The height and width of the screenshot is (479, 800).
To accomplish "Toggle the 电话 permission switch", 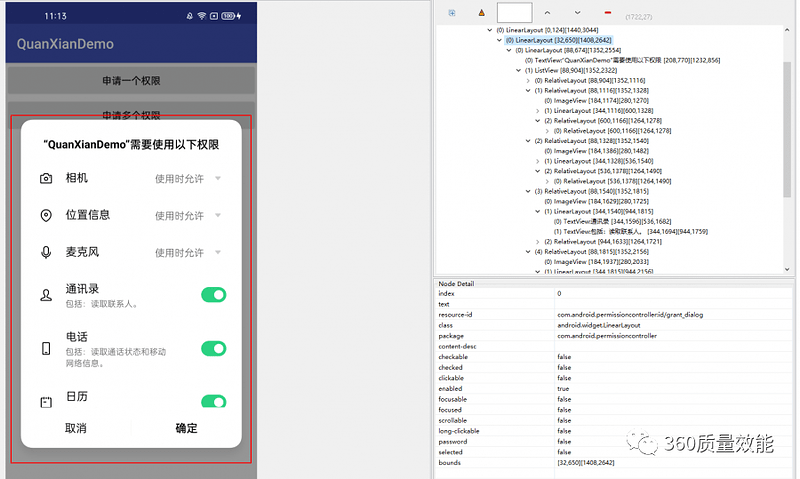I will coord(213,348).
